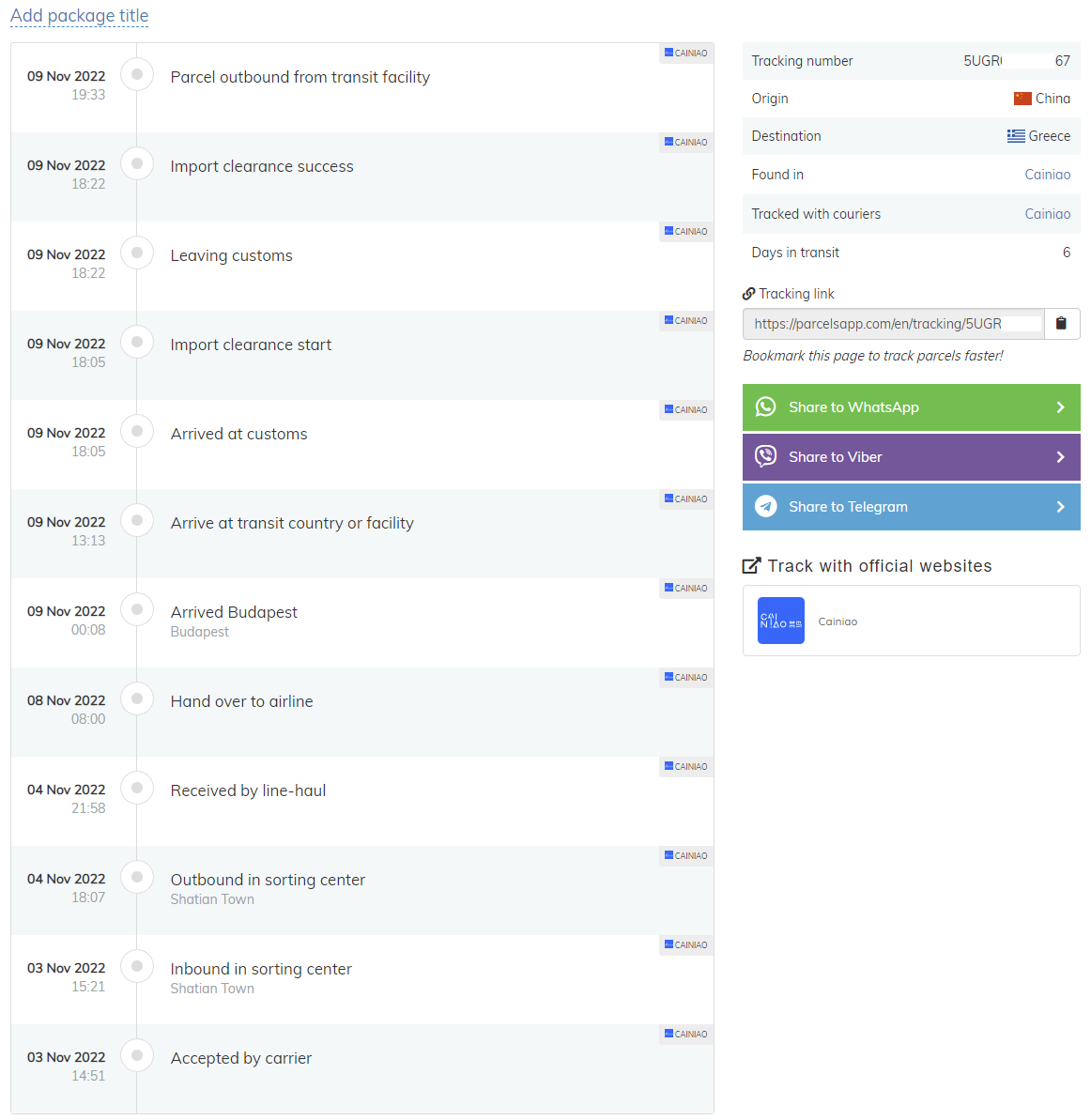Viewport: 1091px width, 1120px height.
Task: Click chevron arrow on Viber share
Action: (x=1060, y=457)
